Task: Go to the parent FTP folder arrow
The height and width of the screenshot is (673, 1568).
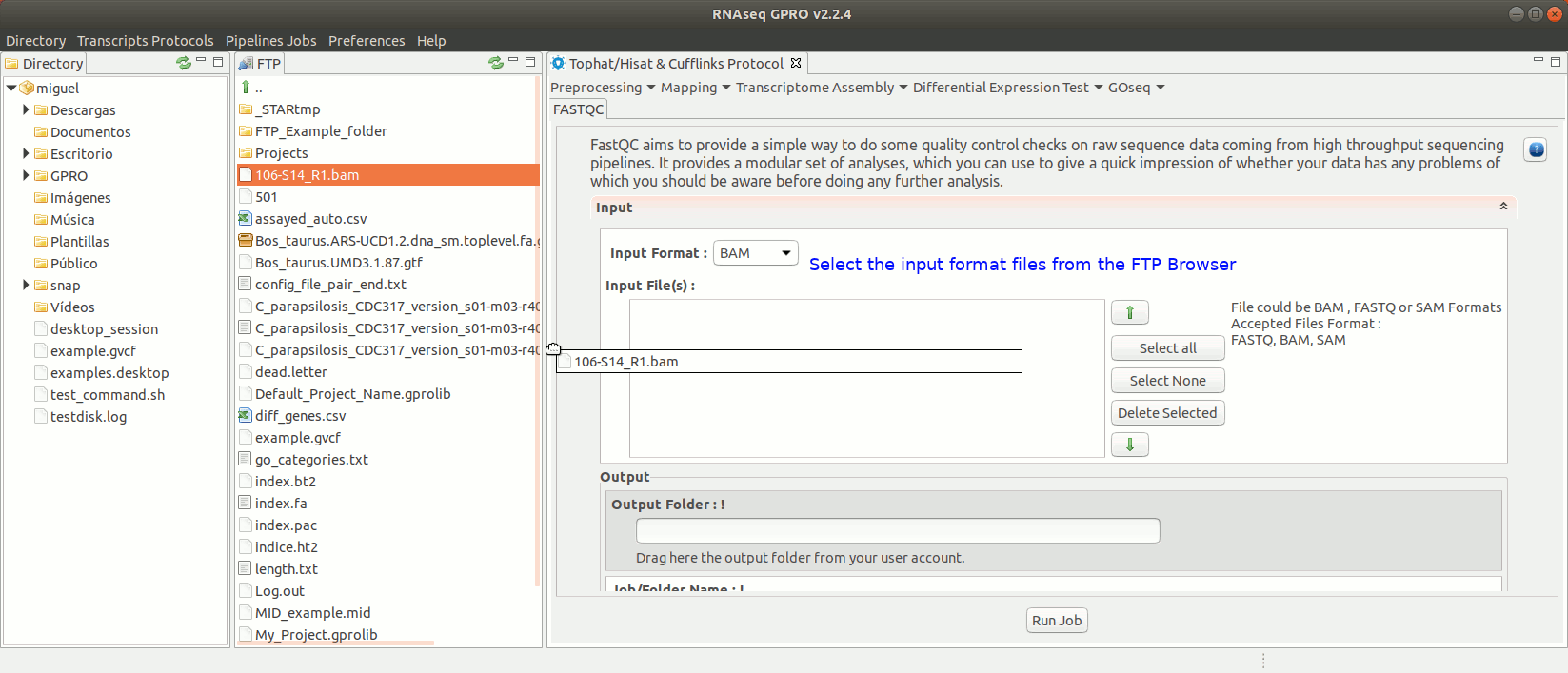Action: pos(246,88)
